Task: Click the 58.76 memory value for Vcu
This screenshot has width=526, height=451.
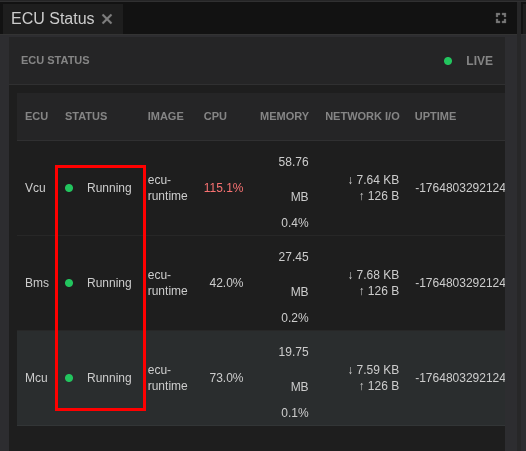Action: [294, 162]
